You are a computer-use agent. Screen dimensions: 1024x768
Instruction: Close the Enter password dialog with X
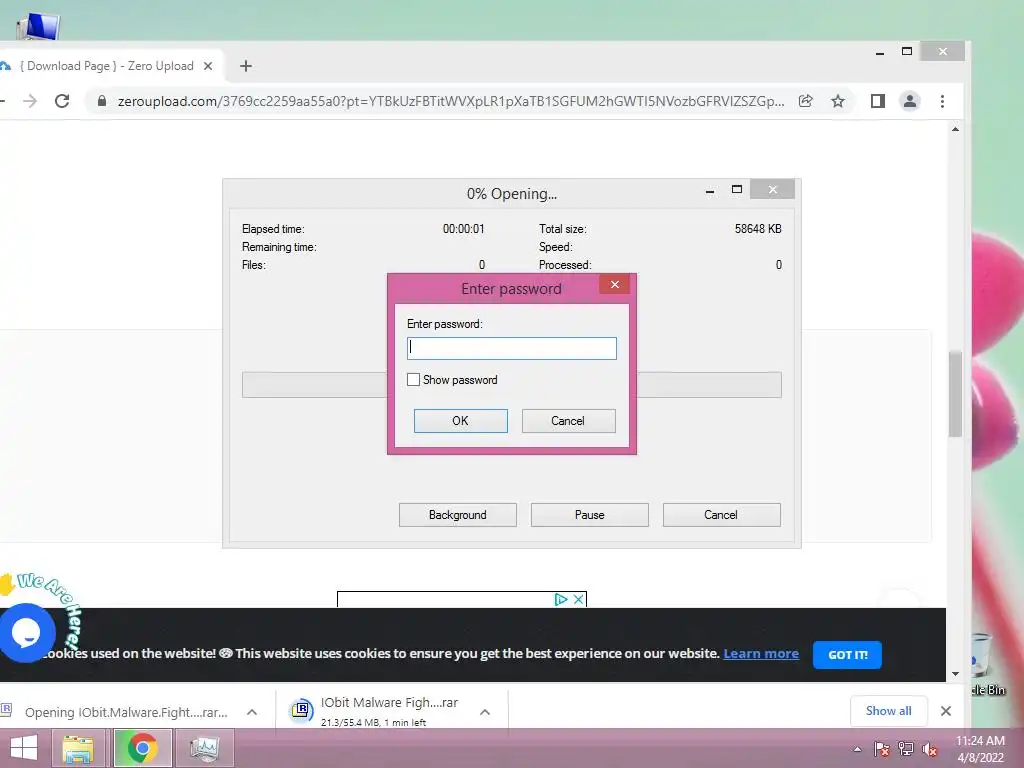pos(615,284)
